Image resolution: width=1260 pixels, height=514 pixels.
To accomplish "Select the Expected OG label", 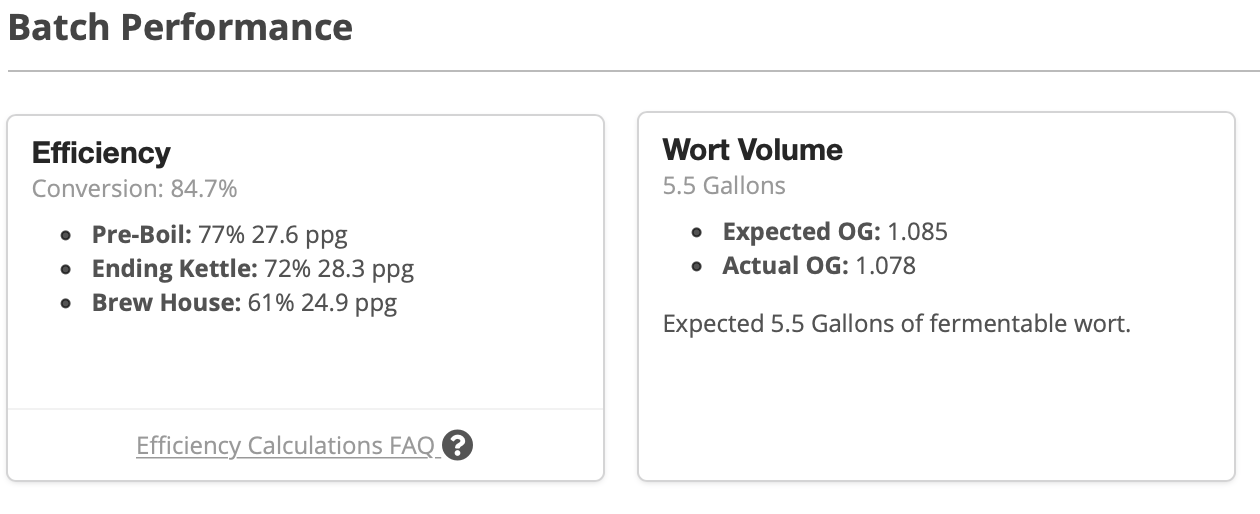I will pyautogui.click(x=802, y=232).
